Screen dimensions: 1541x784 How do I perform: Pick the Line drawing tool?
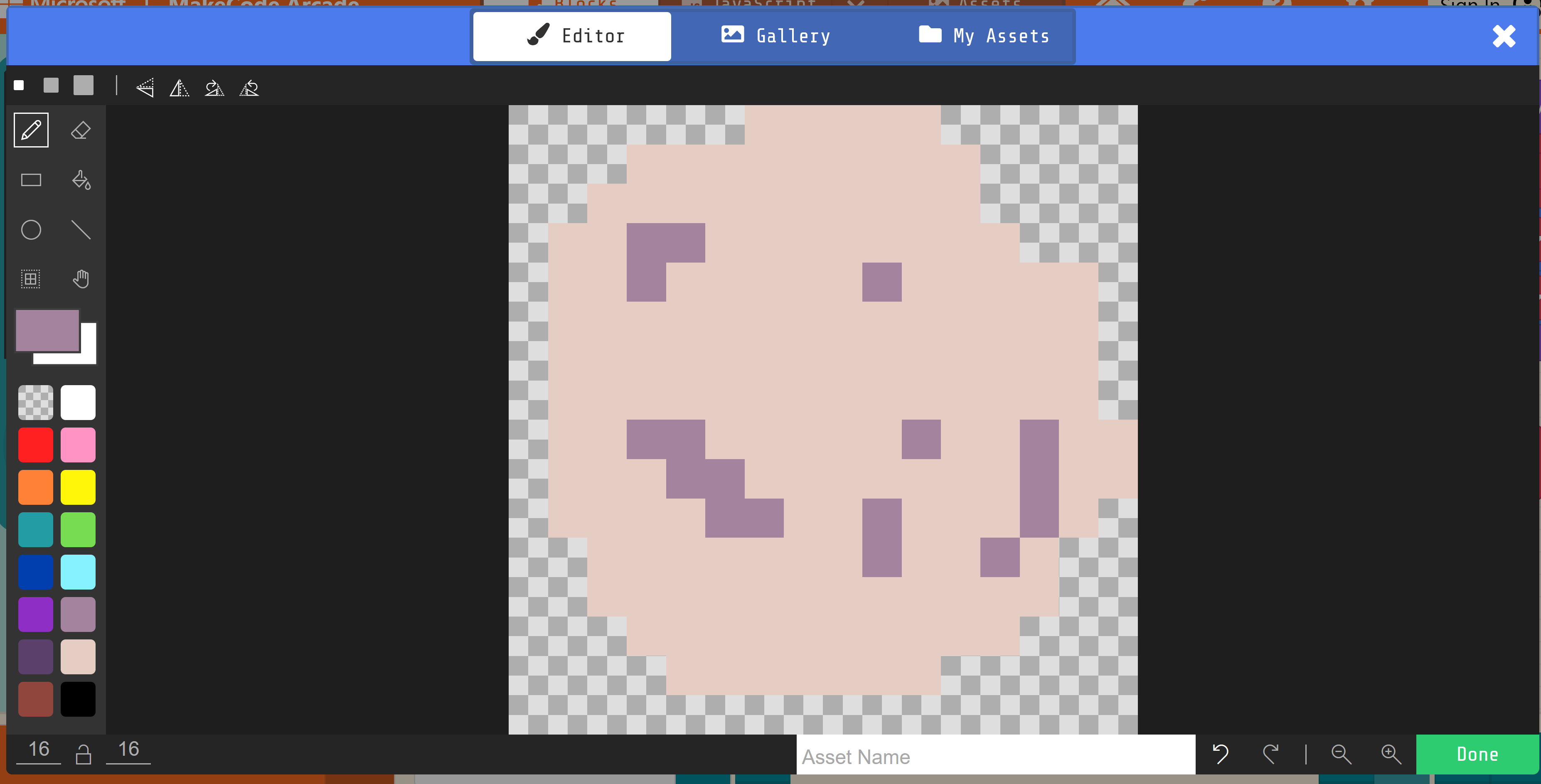81,230
